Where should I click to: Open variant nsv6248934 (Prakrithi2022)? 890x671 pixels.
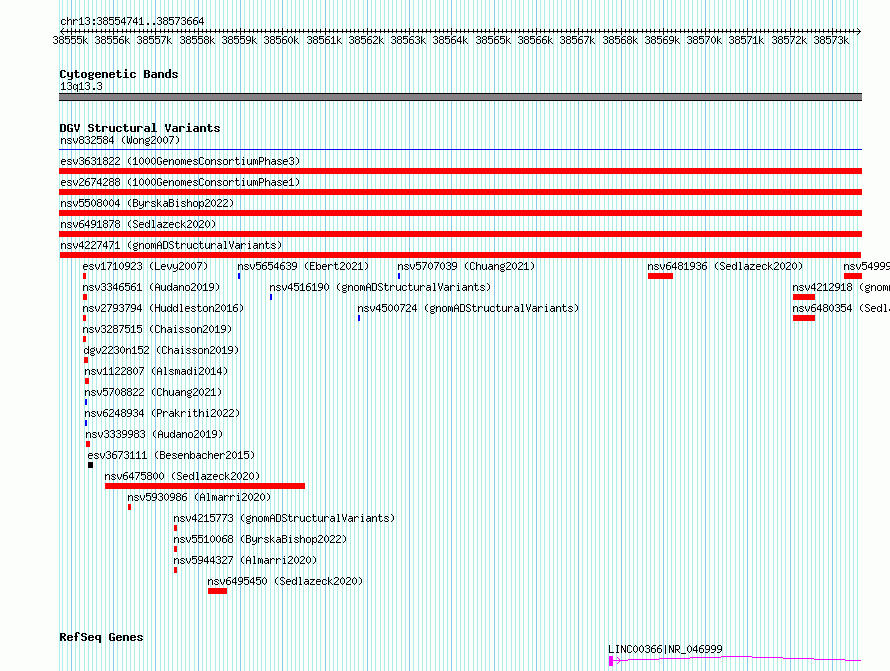162,413
